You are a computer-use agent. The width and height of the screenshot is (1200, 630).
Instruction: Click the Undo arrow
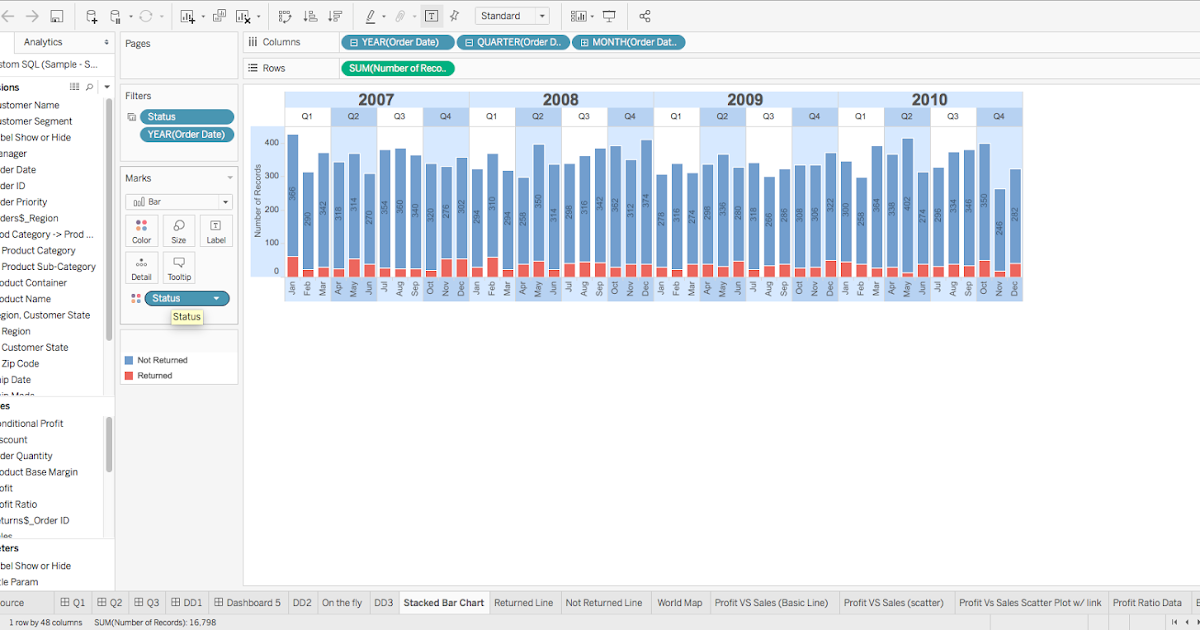click(10, 15)
